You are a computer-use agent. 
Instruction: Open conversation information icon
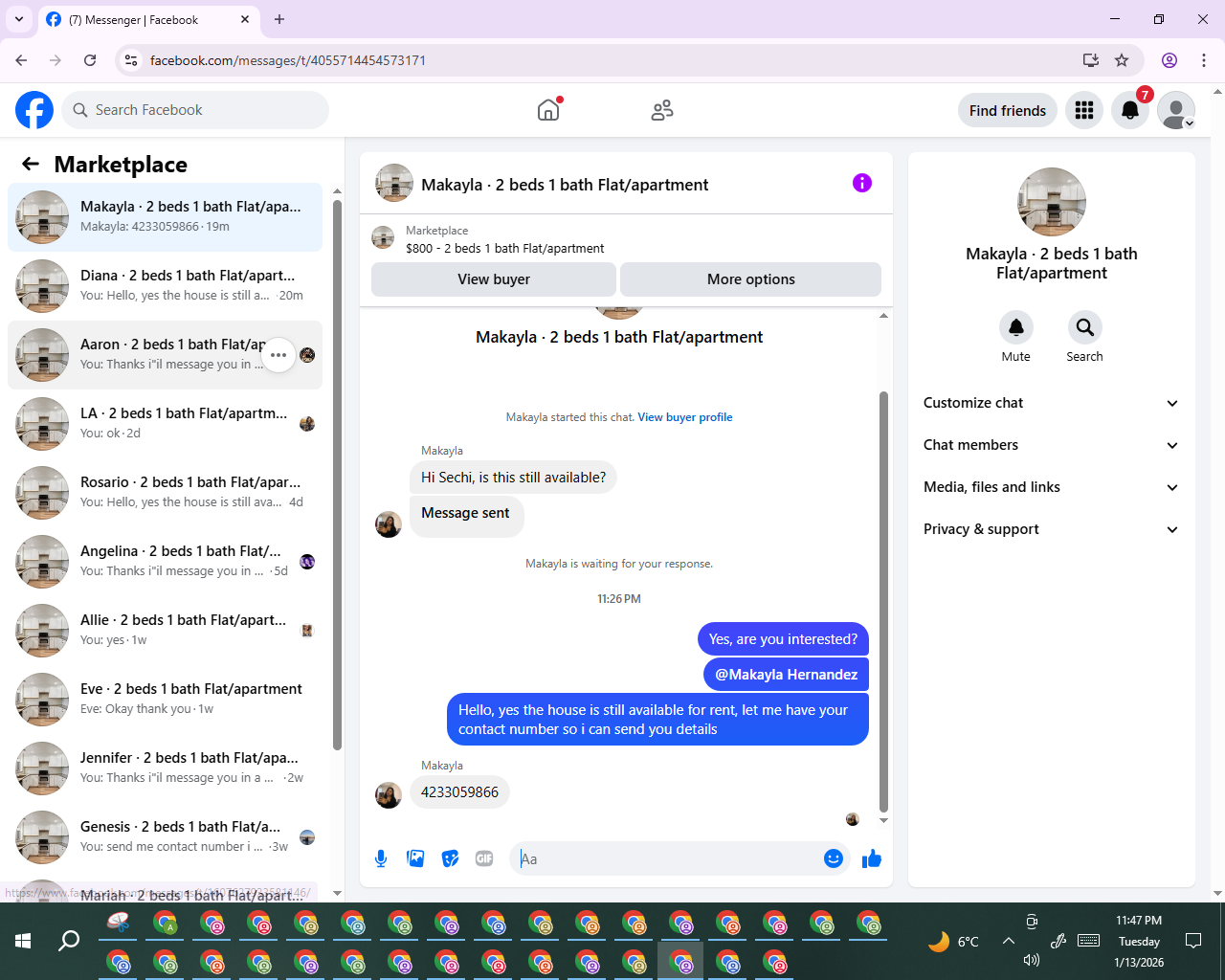pyautogui.click(x=862, y=183)
